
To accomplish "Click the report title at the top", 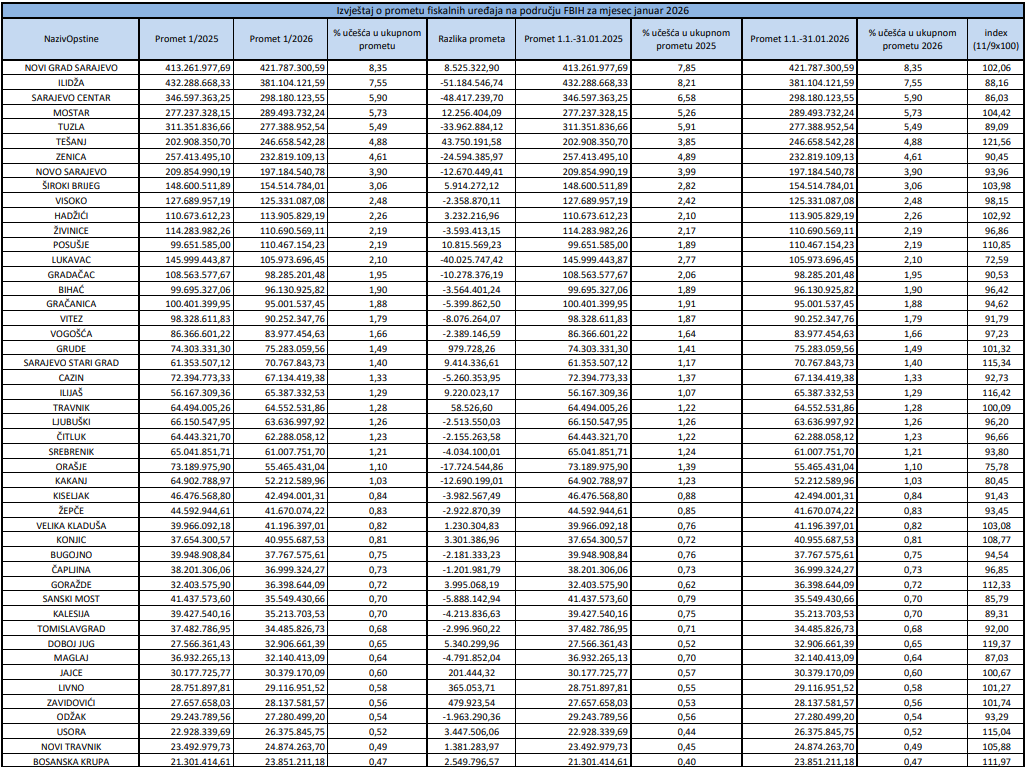I will pyautogui.click(x=512, y=9).
